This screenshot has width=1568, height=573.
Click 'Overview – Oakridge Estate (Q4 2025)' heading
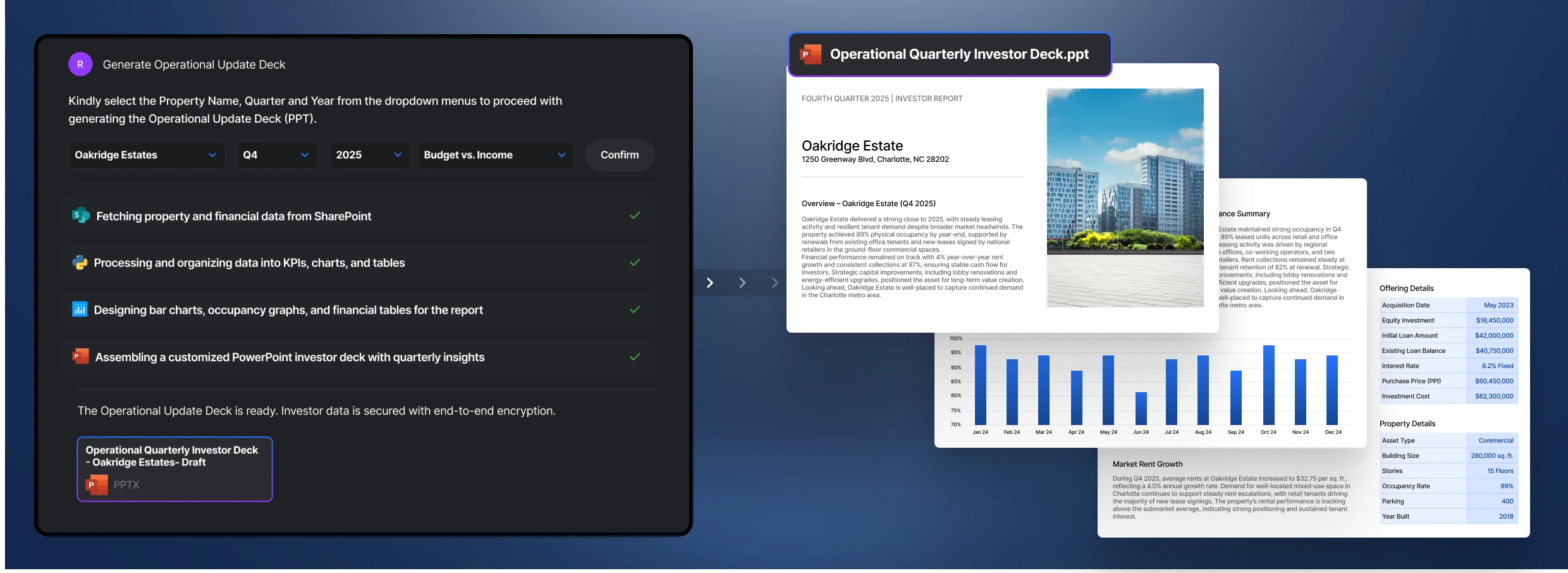pos(869,204)
